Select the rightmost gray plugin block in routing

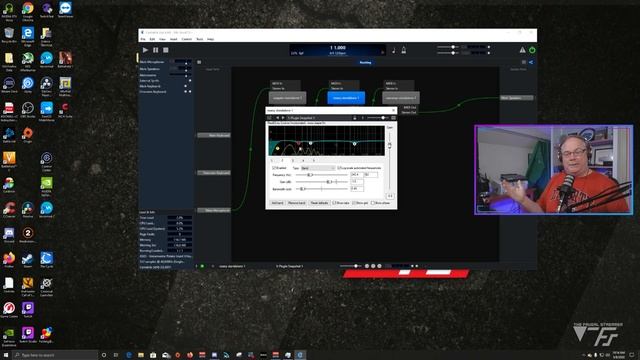[x=401, y=98]
